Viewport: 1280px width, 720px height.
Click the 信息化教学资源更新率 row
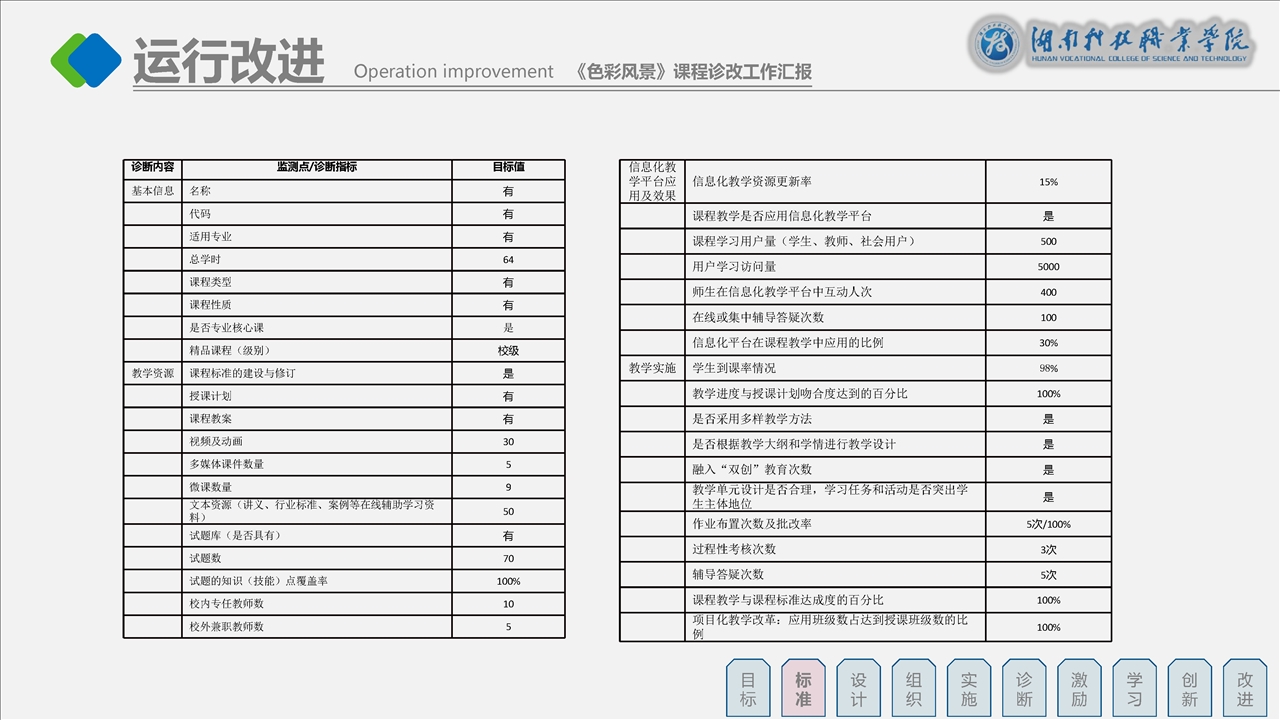tap(752, 182)
